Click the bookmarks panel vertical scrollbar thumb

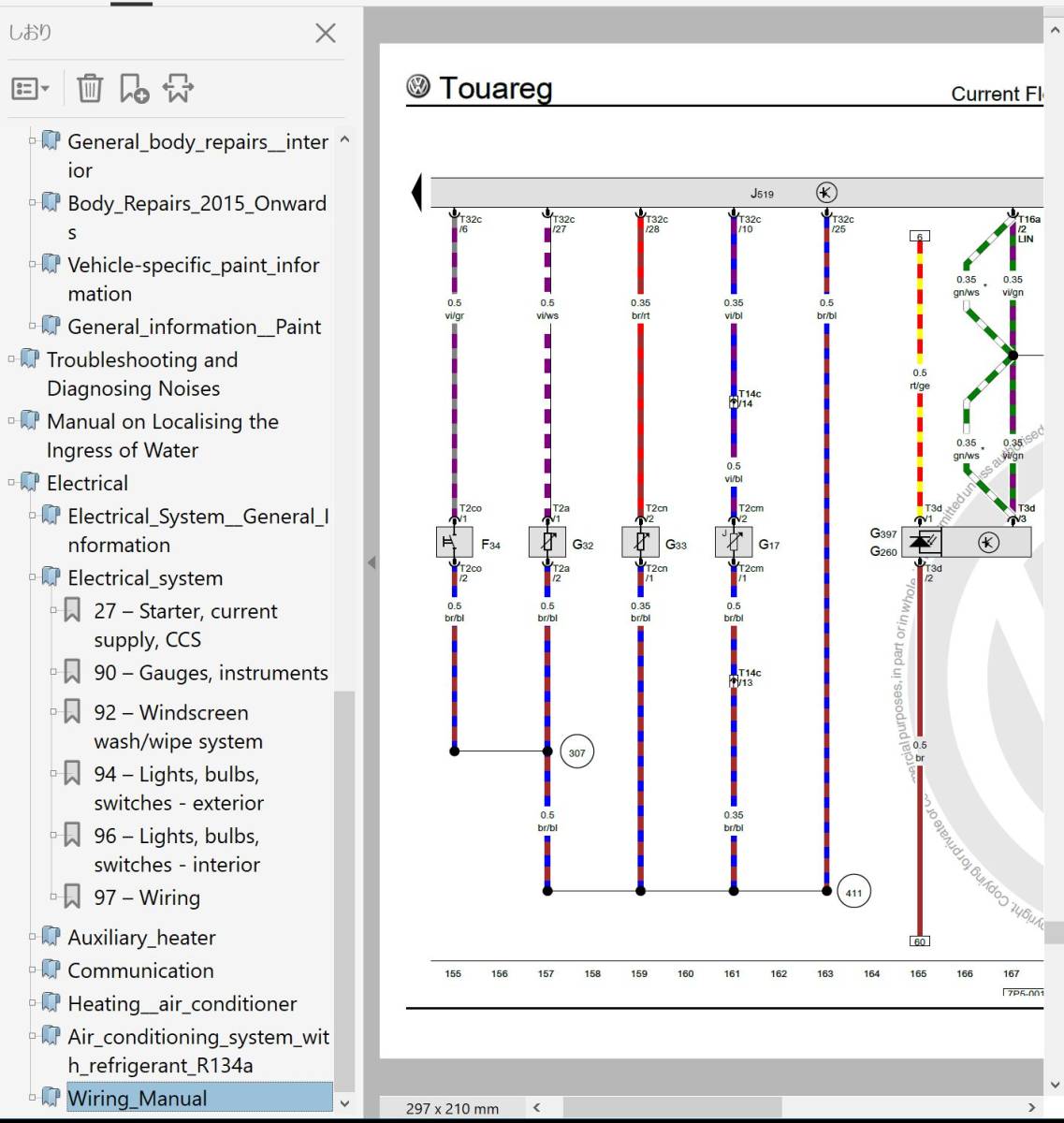(344, 889)
